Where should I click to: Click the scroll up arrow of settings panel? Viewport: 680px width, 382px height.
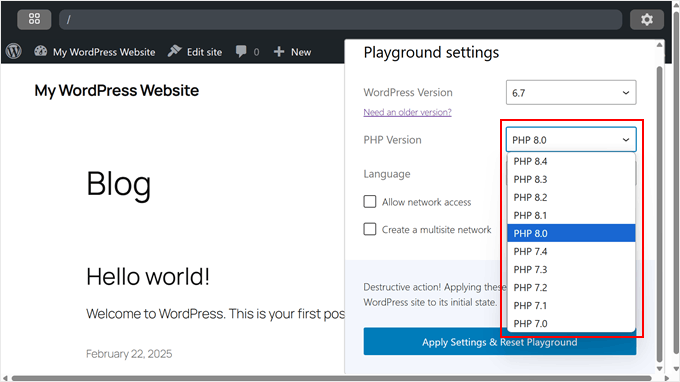tap(660, 45)
